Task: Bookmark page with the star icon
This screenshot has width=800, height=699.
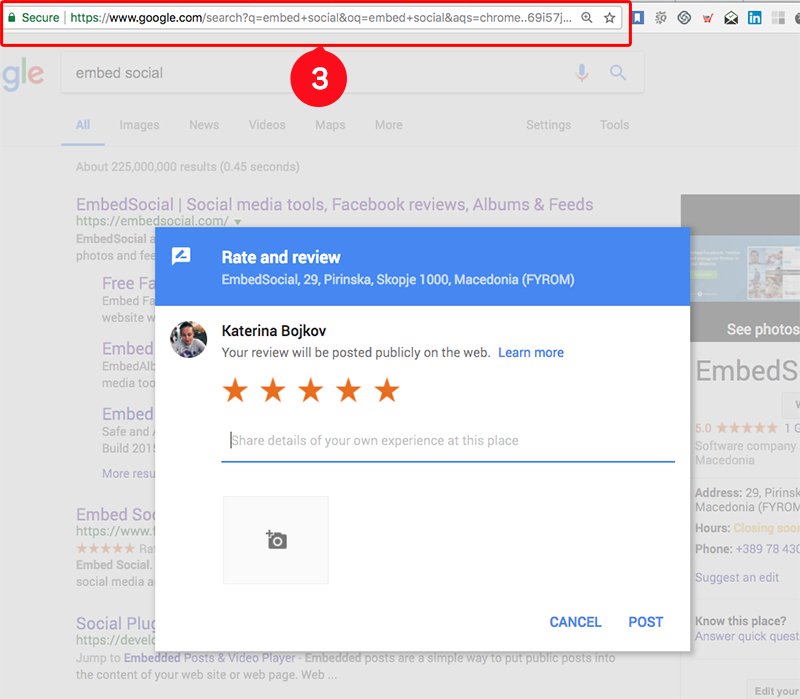Action: (x=609, y=18)
